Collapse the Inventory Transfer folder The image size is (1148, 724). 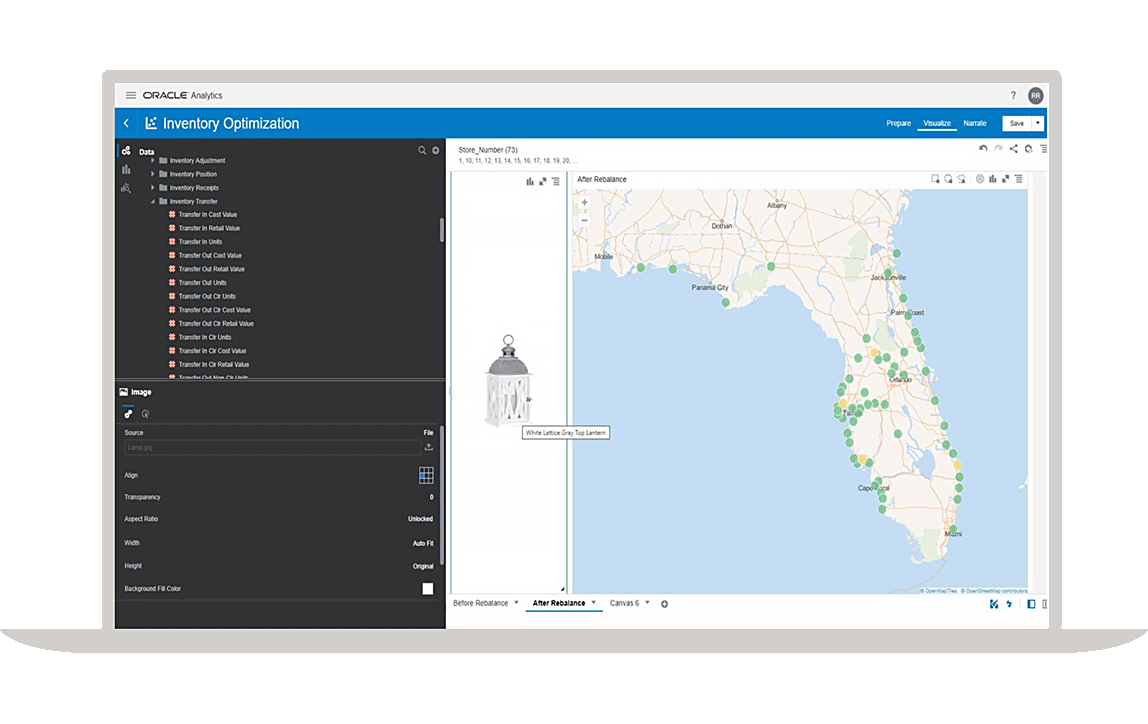tap(153, 201)
